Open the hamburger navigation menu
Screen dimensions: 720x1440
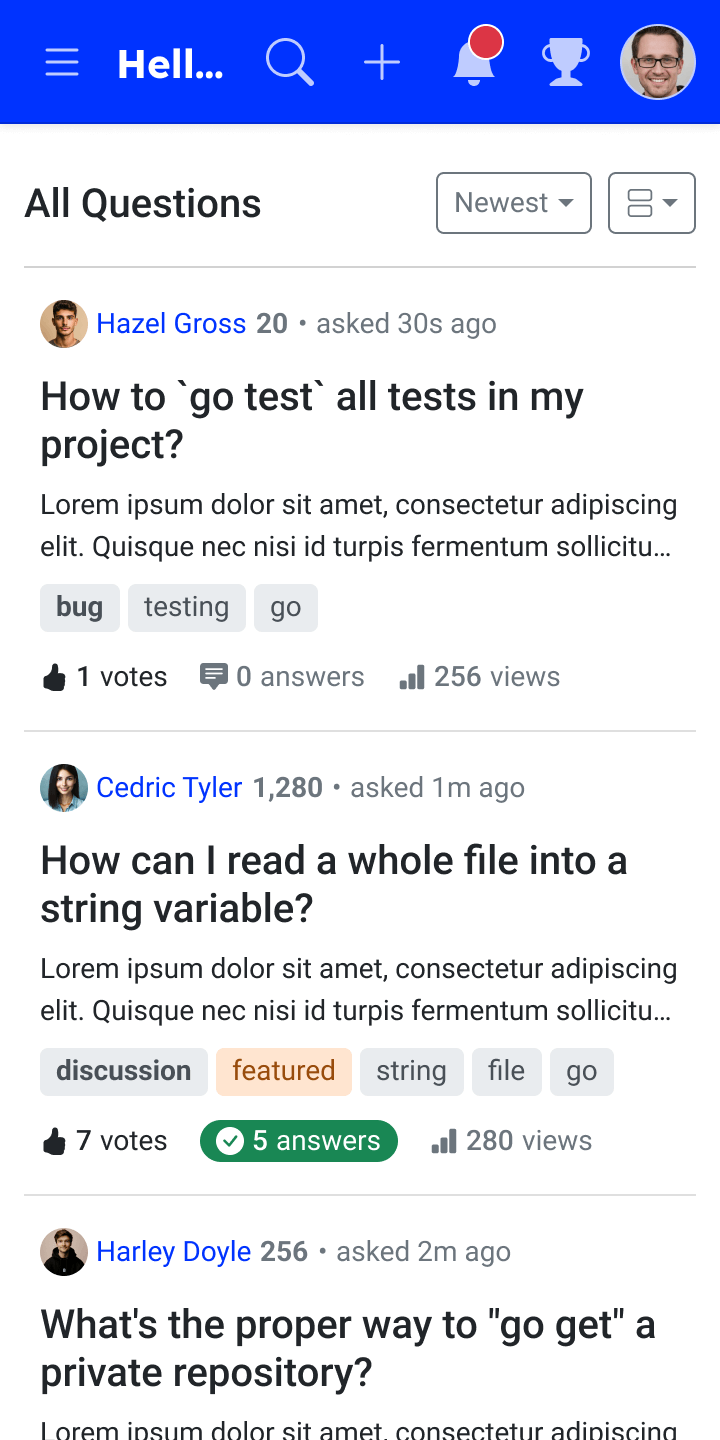(62, 63)
